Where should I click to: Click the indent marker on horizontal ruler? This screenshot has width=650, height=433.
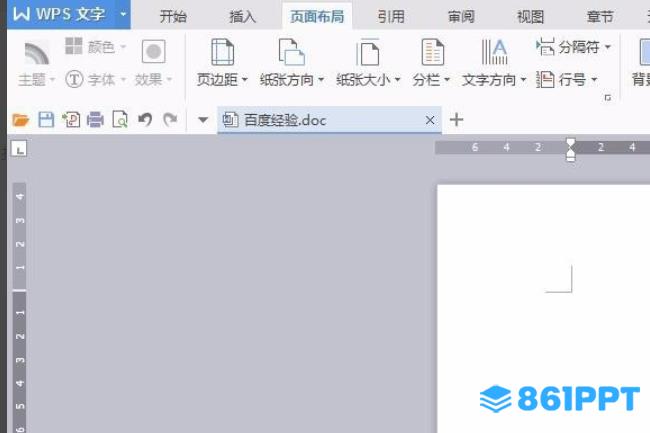click(571, 150)
